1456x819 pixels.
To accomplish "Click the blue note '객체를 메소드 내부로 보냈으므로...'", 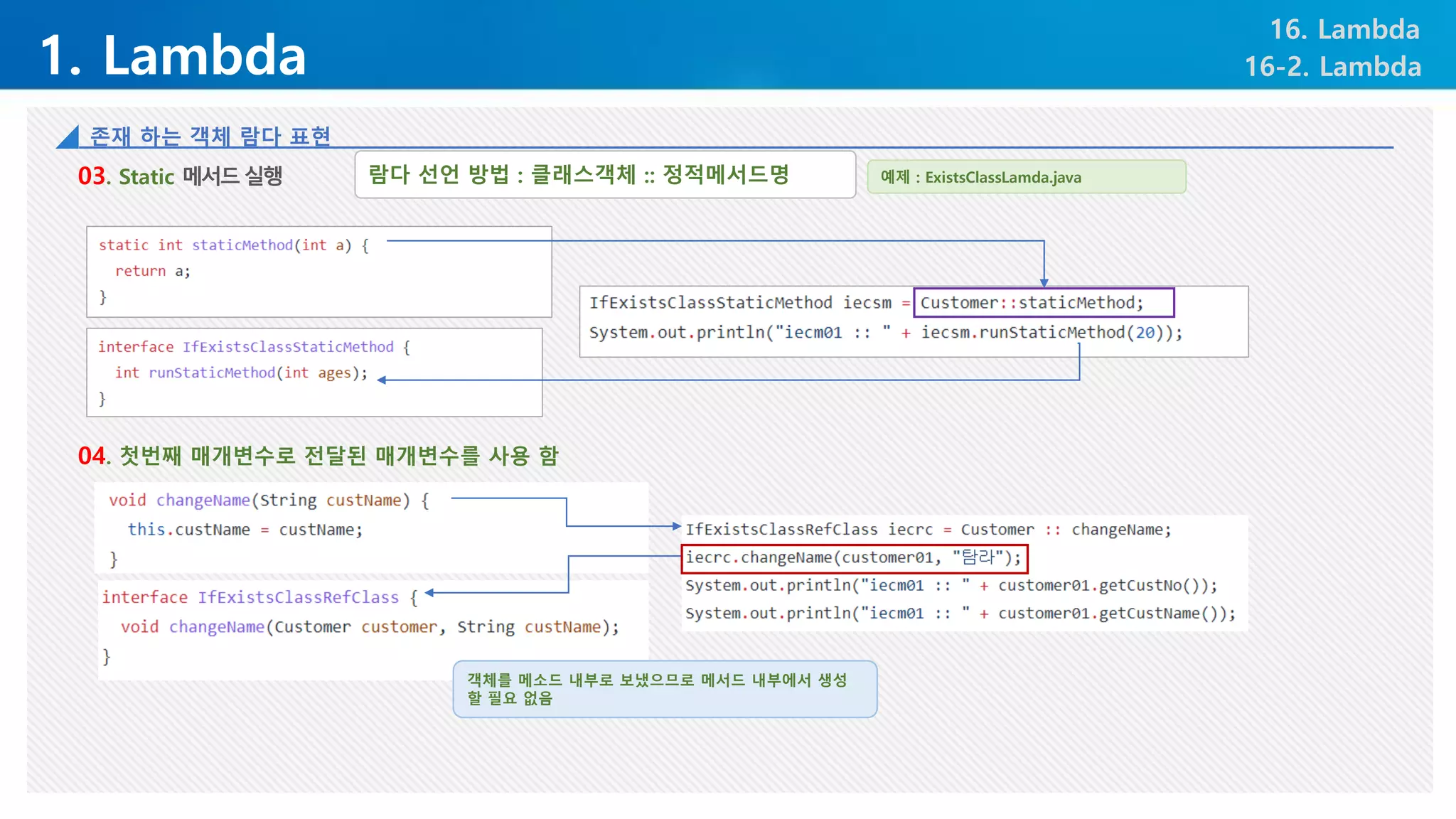I will 665,689.
